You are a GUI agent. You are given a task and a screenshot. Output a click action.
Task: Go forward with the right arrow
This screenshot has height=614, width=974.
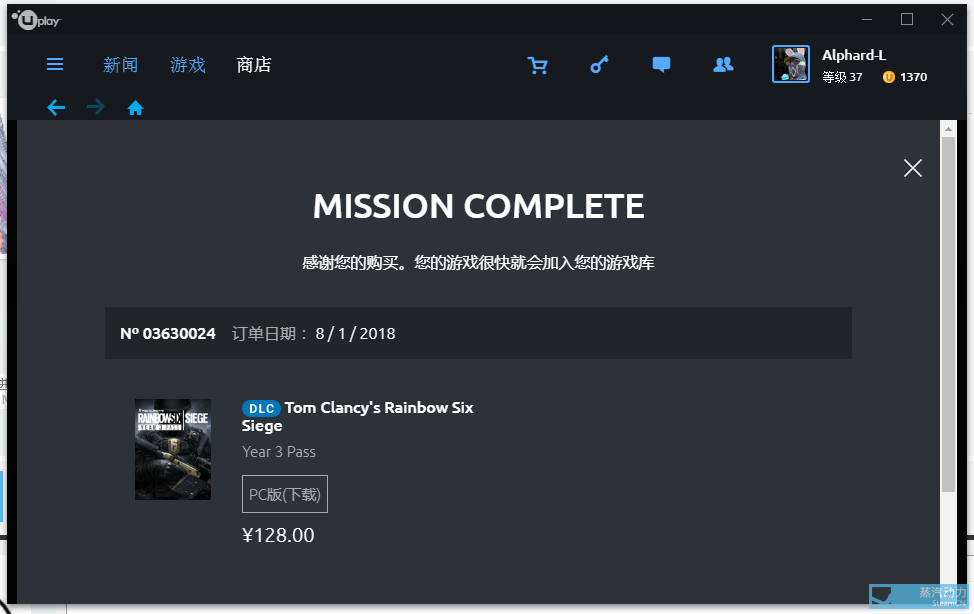pos(96,108)
